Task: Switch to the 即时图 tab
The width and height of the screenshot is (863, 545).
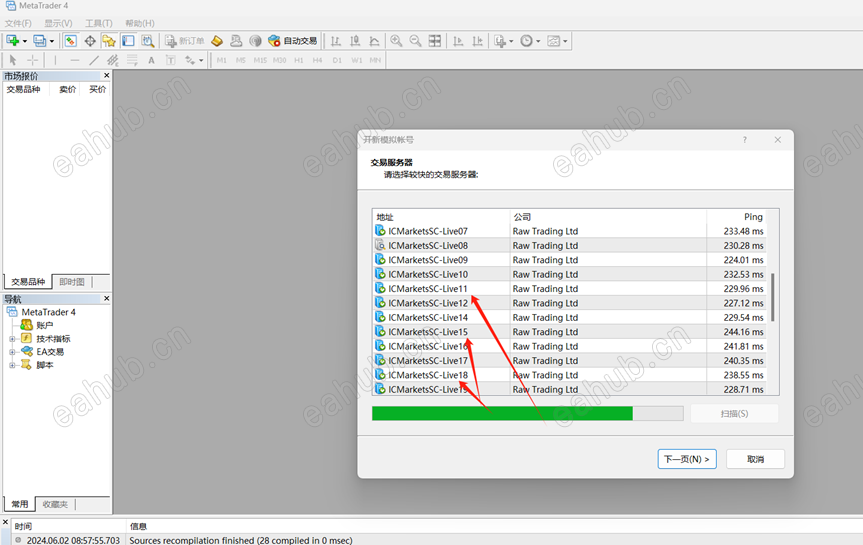Action: (x=72, y=282)
